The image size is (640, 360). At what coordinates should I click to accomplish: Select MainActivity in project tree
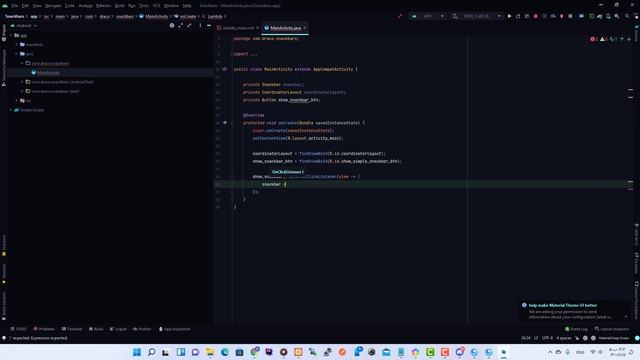click(48, 73)
